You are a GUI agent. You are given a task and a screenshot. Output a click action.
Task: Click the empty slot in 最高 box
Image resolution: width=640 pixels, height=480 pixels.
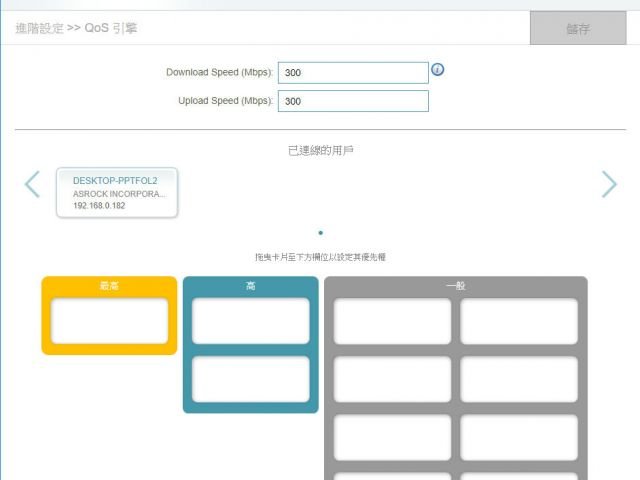pyautogui.click(x=109, y=321)
